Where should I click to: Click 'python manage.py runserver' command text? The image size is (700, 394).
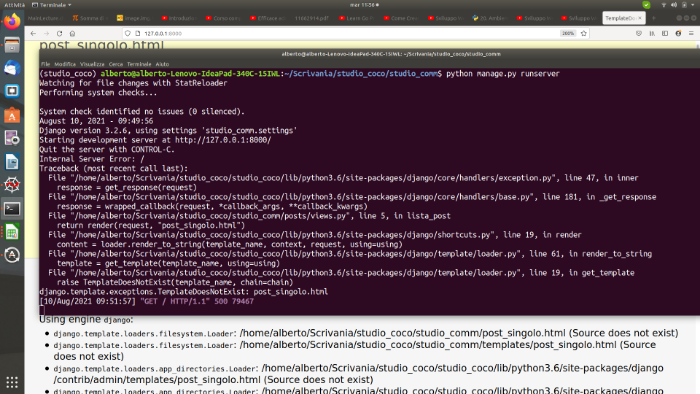click(503, 74)
